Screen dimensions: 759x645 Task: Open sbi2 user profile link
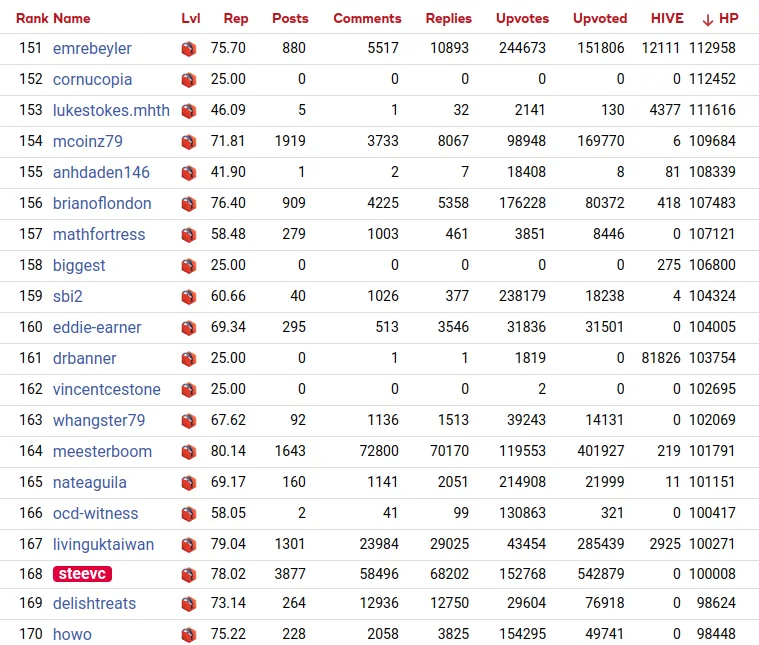(x=68, y=296)
